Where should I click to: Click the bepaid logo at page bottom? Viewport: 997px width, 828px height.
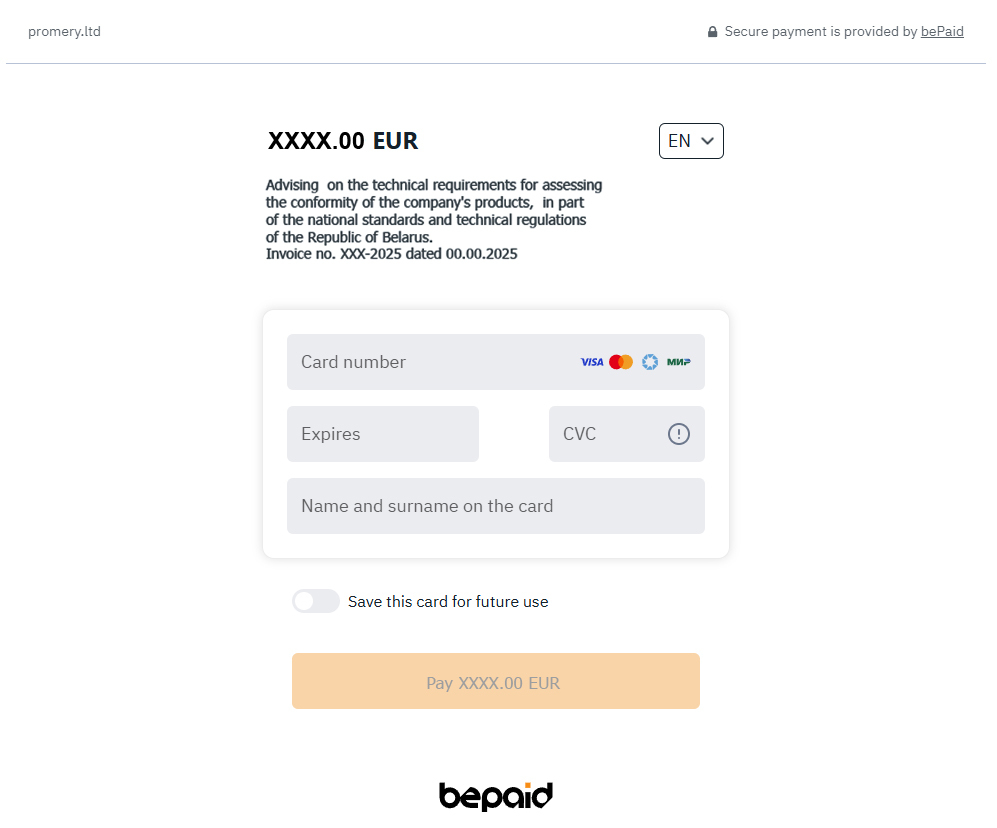point(496,796)
